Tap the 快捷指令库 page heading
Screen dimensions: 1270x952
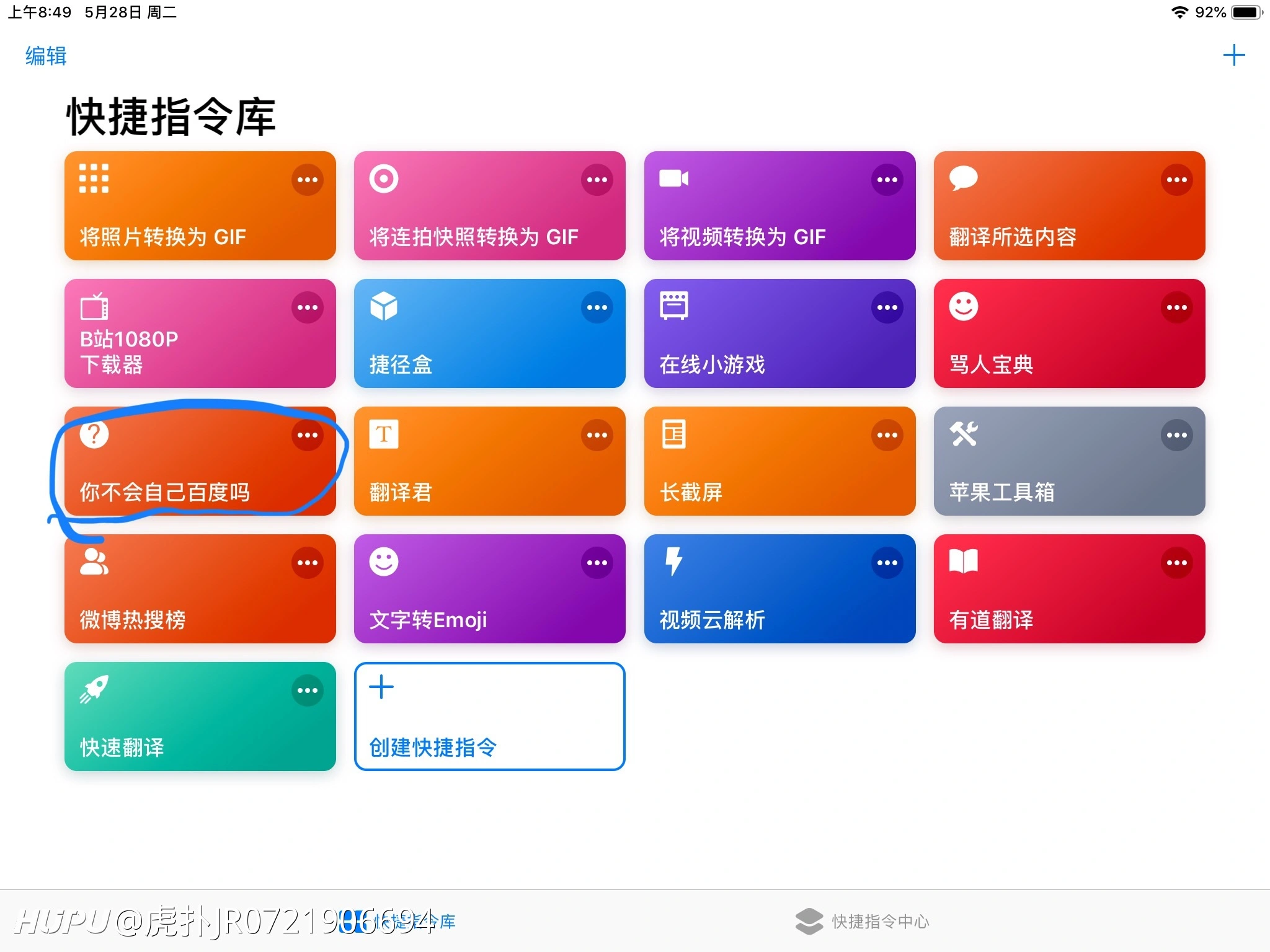pyautogui.click(x=171, y=117)
